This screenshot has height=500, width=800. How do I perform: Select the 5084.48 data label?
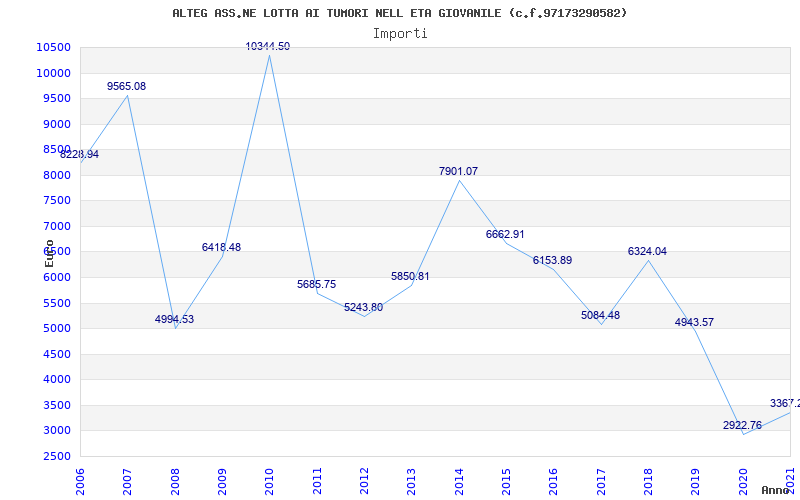tap(601, 315)
